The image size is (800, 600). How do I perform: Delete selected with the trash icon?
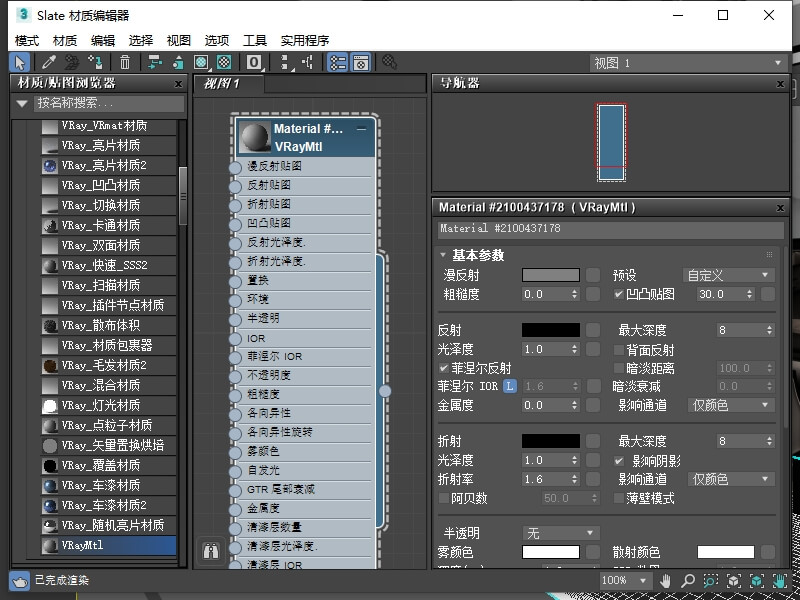click(x=125, y=63)
